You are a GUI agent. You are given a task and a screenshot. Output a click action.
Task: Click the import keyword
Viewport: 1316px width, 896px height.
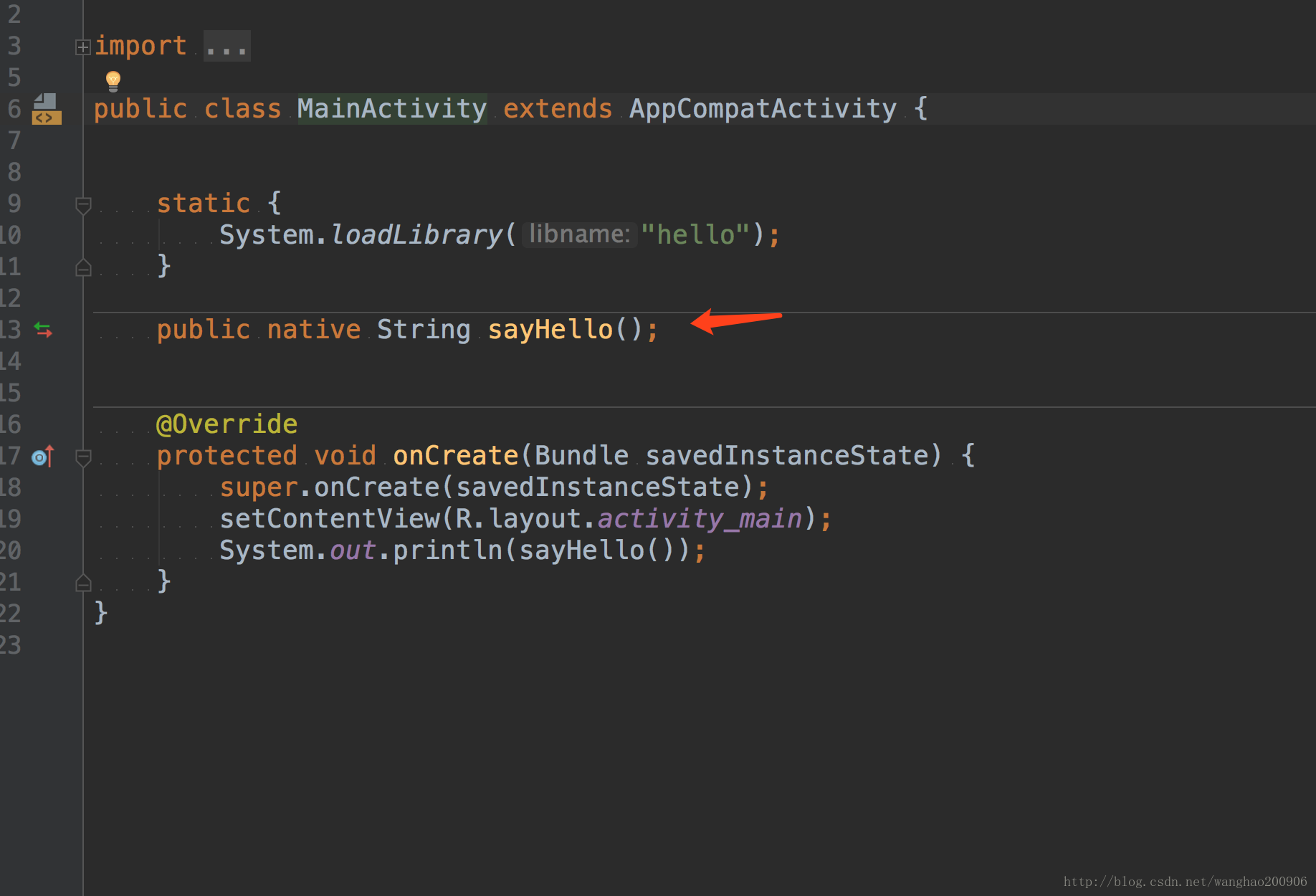pyautogui.click(x=140, y=46)
